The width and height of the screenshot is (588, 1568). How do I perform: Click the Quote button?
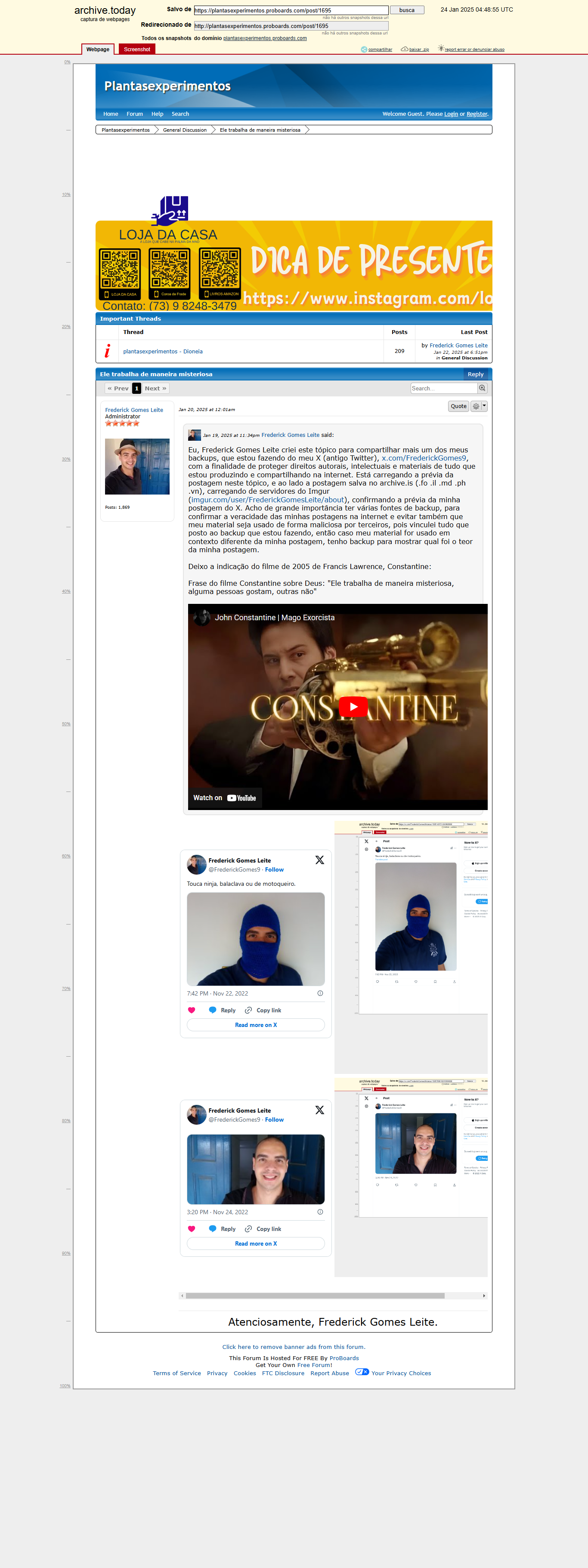458,406
